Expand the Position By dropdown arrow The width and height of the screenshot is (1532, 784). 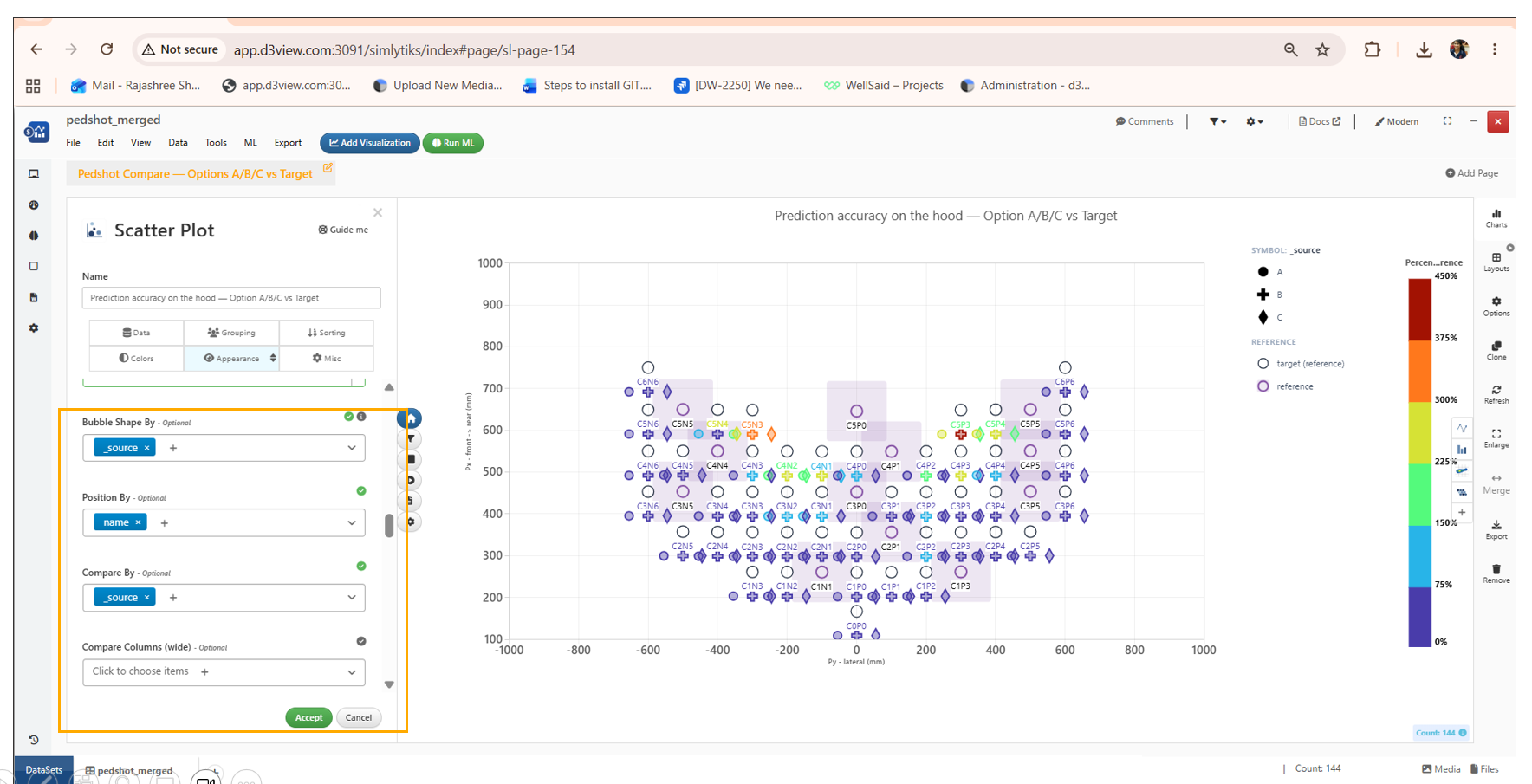352,522
